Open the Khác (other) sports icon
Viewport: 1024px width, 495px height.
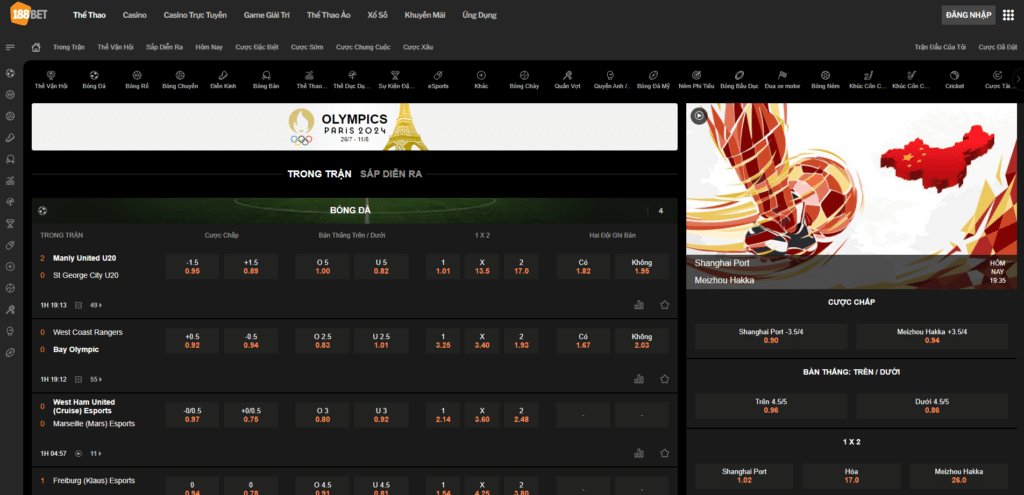tap(481, 80)
